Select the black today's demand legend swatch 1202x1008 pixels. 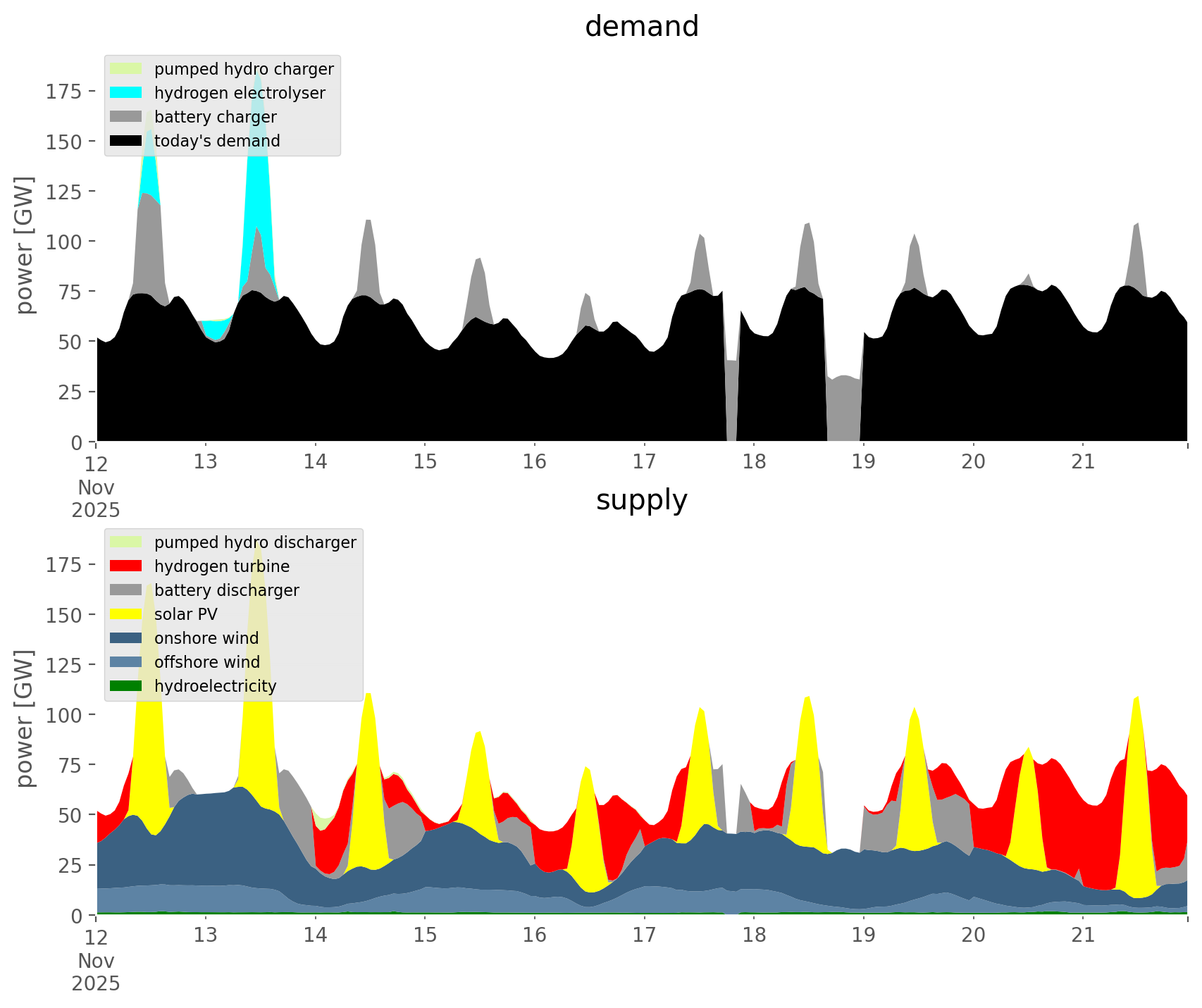point(126,141)
